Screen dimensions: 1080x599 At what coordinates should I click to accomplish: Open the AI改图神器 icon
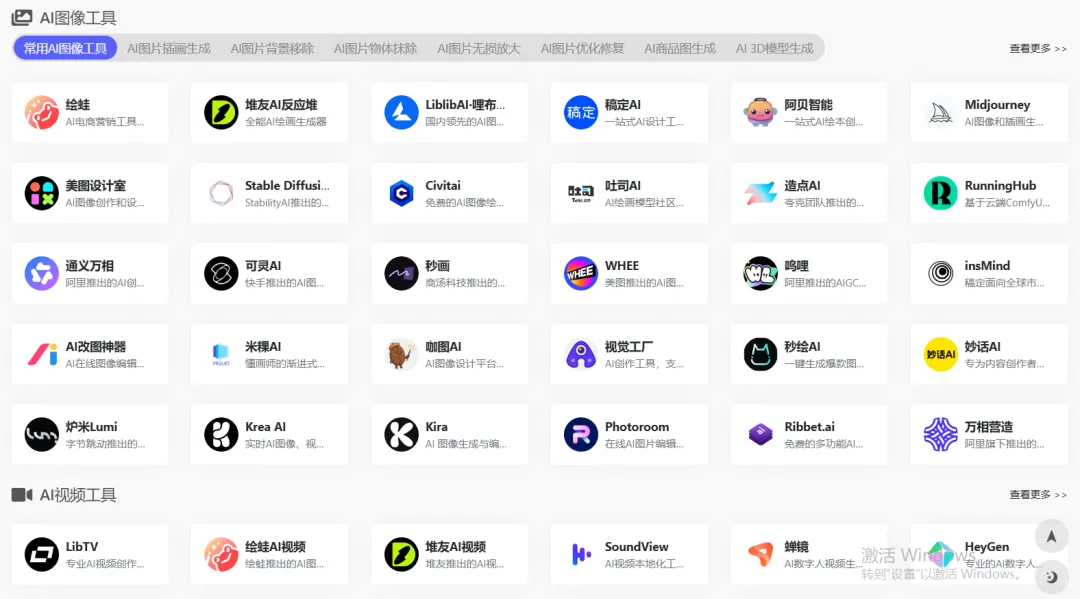[41, 354]
